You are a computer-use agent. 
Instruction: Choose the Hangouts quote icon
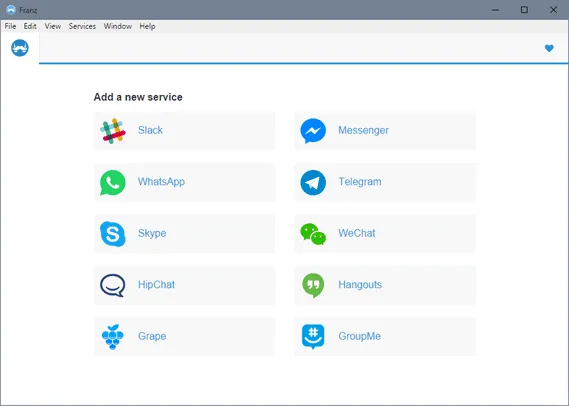313,285
